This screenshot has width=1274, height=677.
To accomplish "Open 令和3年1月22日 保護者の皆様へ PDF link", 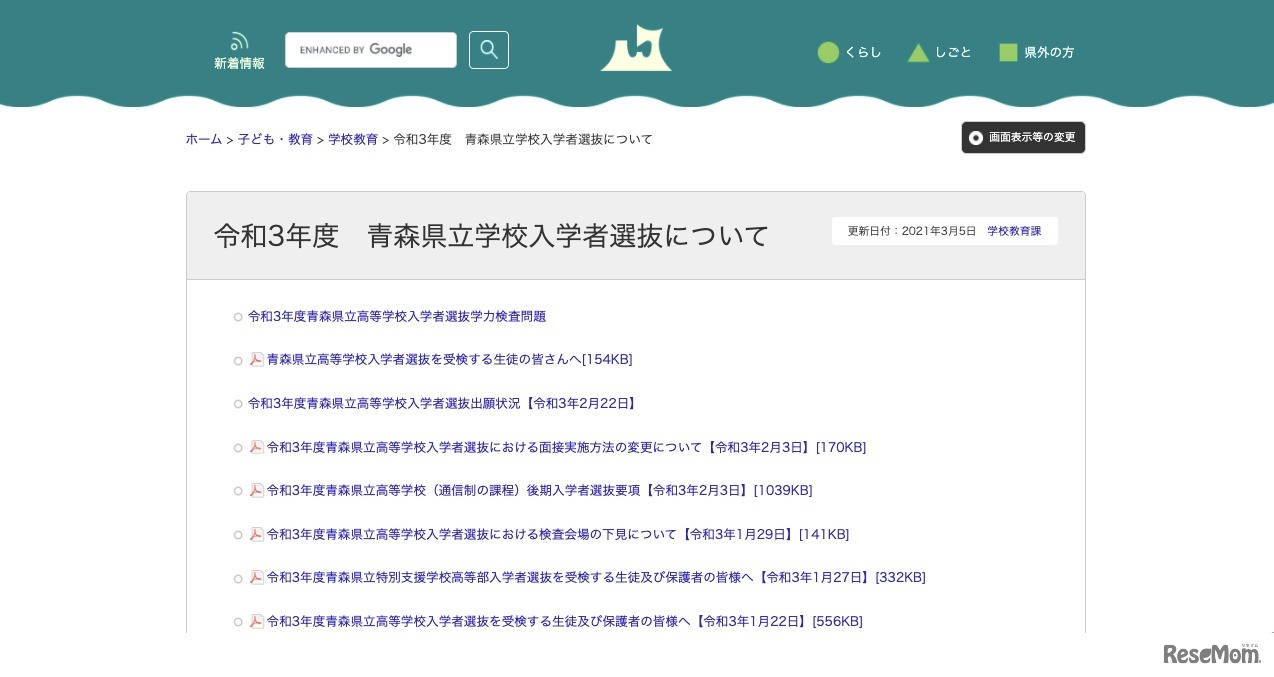I will point(564,622).
